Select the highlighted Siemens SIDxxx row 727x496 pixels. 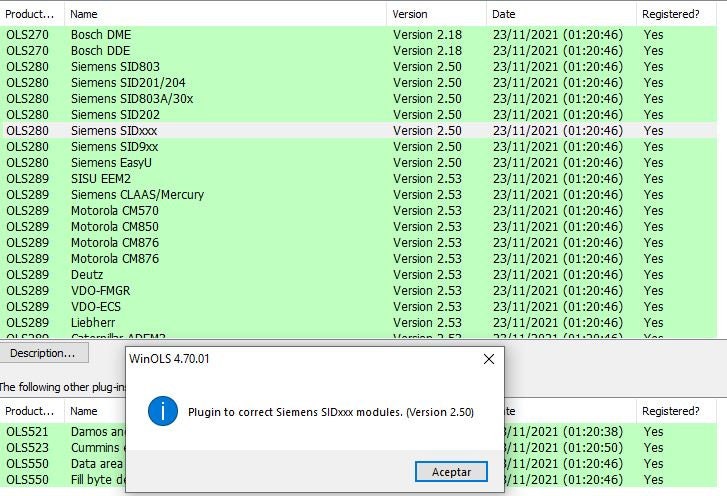pyautogui.click(x=358, y=131)
